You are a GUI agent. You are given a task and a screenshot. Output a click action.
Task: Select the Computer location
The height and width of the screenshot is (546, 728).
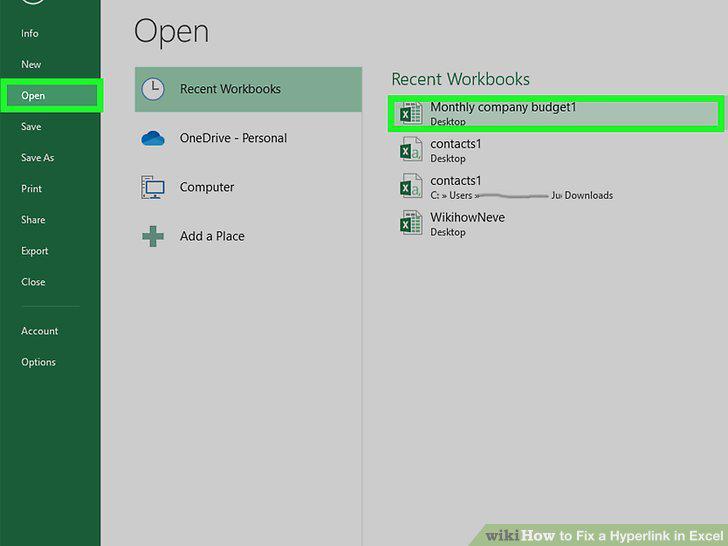click(248, 187)
